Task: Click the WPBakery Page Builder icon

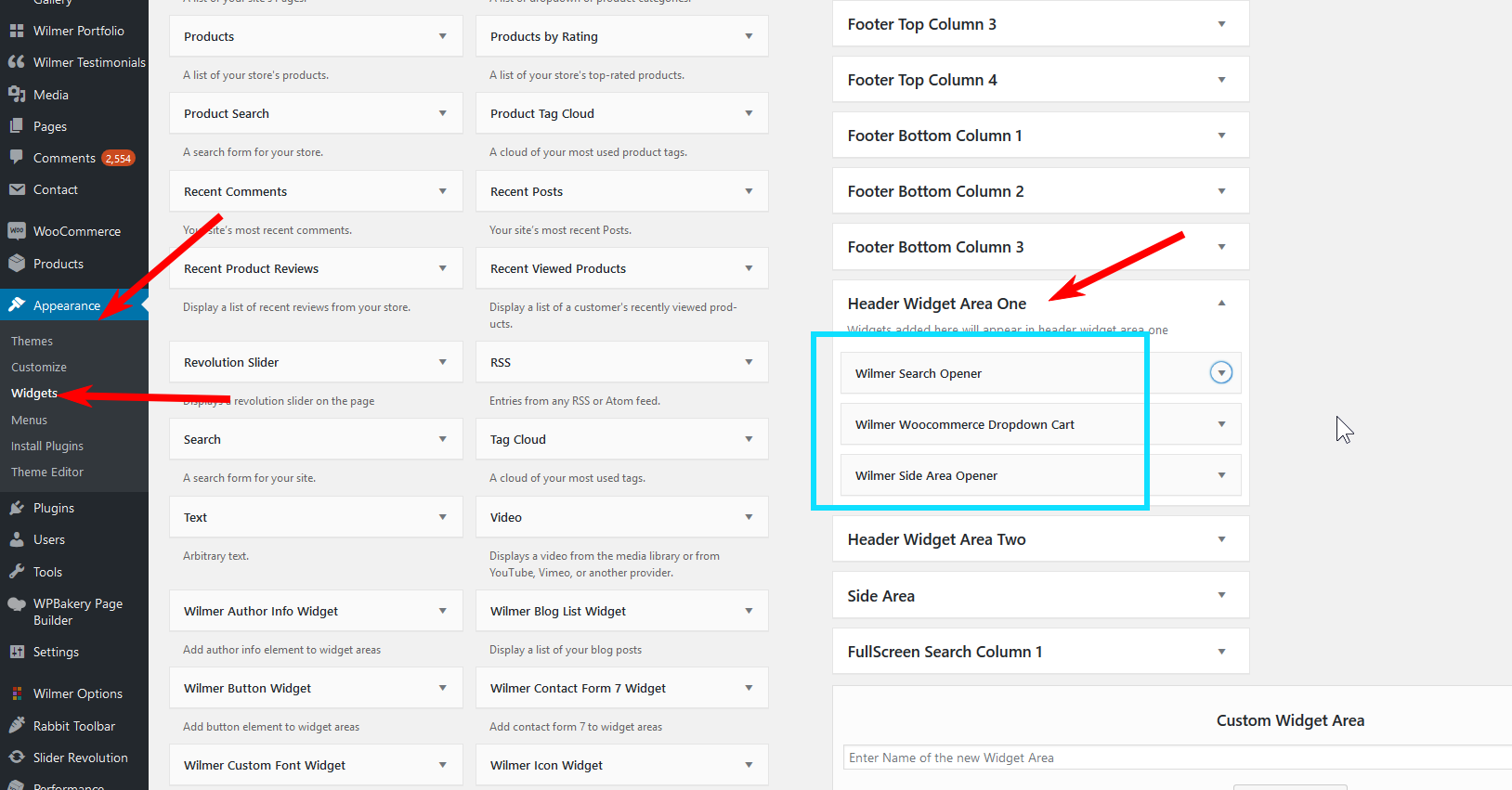Action: pos(17,604)
